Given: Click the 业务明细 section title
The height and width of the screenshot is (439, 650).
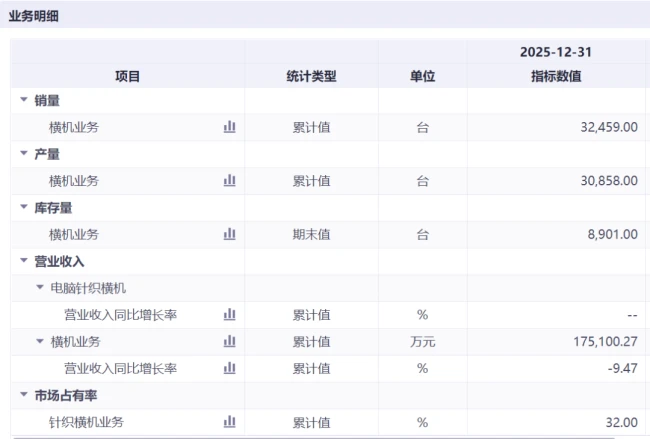Looking at the screenshot, I should 34,16.
